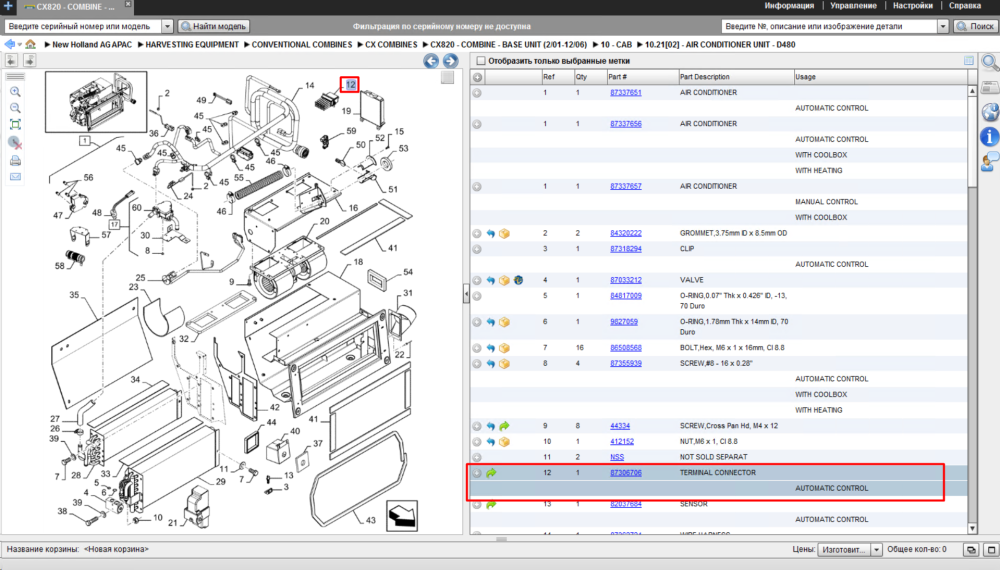Open the news icon in right sidebar
This screenshot has height=570, width=1000.
pos(990,87)
